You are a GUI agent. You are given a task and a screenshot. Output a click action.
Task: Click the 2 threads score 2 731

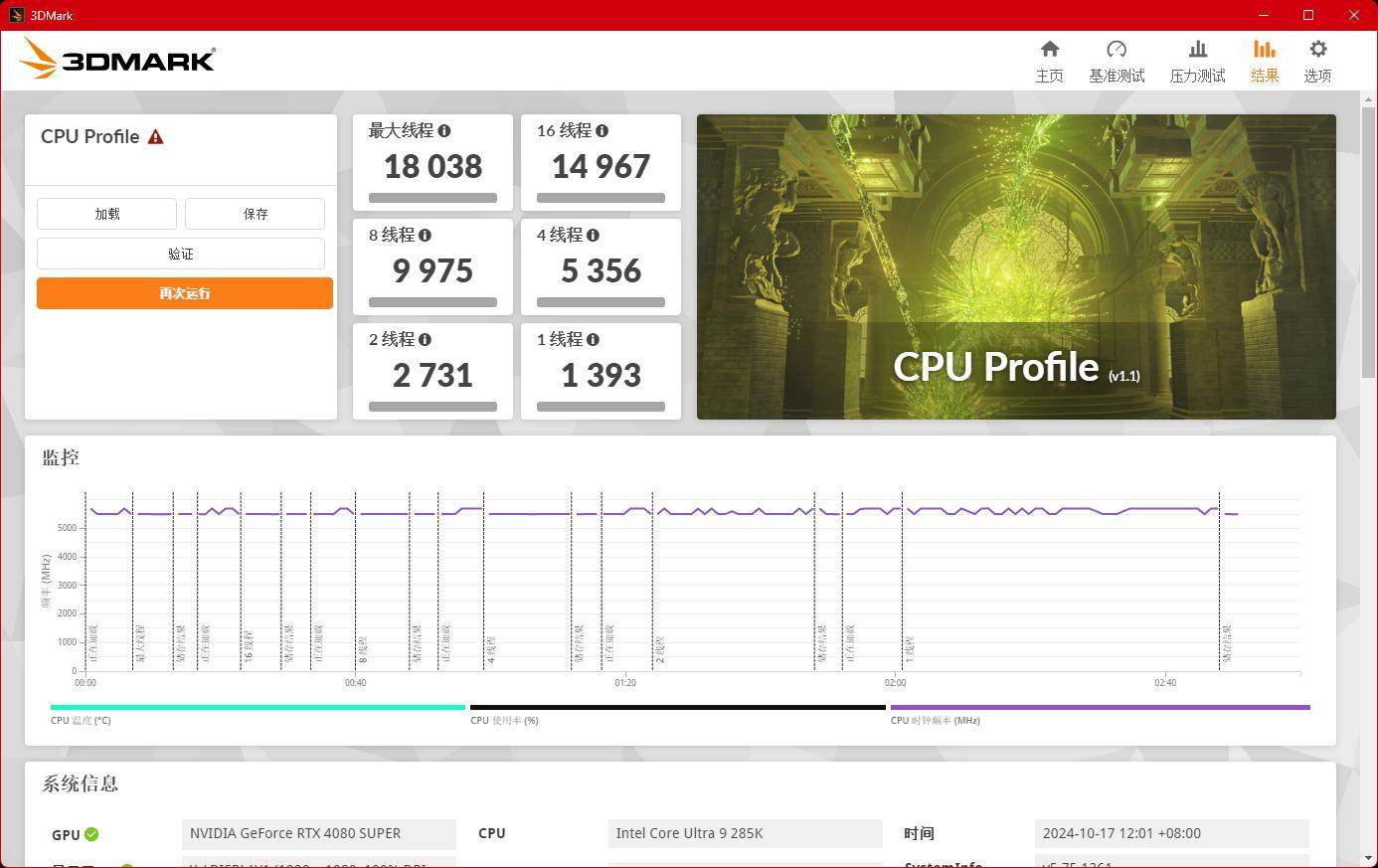point(432,375)
